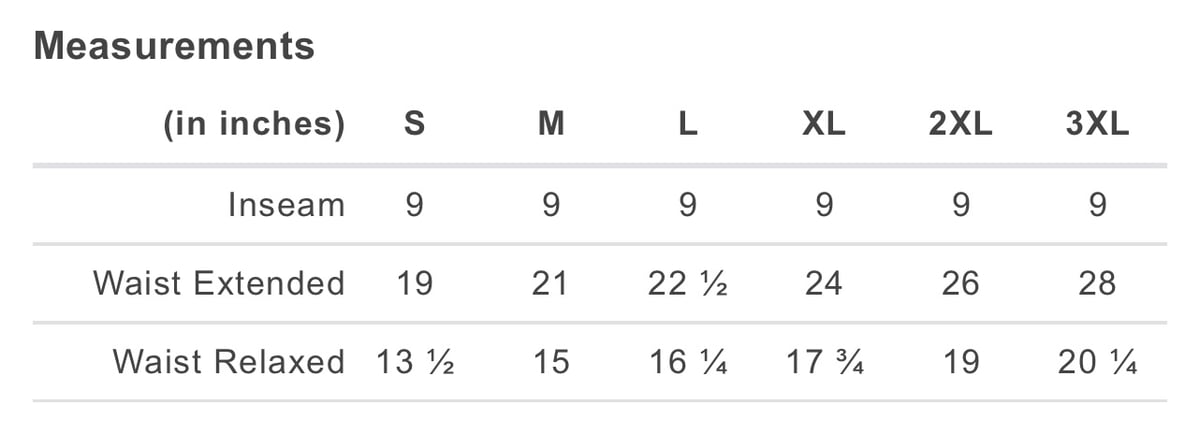This screenshot has height=434, width=1200.
Task: Click Waist Extended value 28 for 3XL
Action: click(x=1097, y=283)
